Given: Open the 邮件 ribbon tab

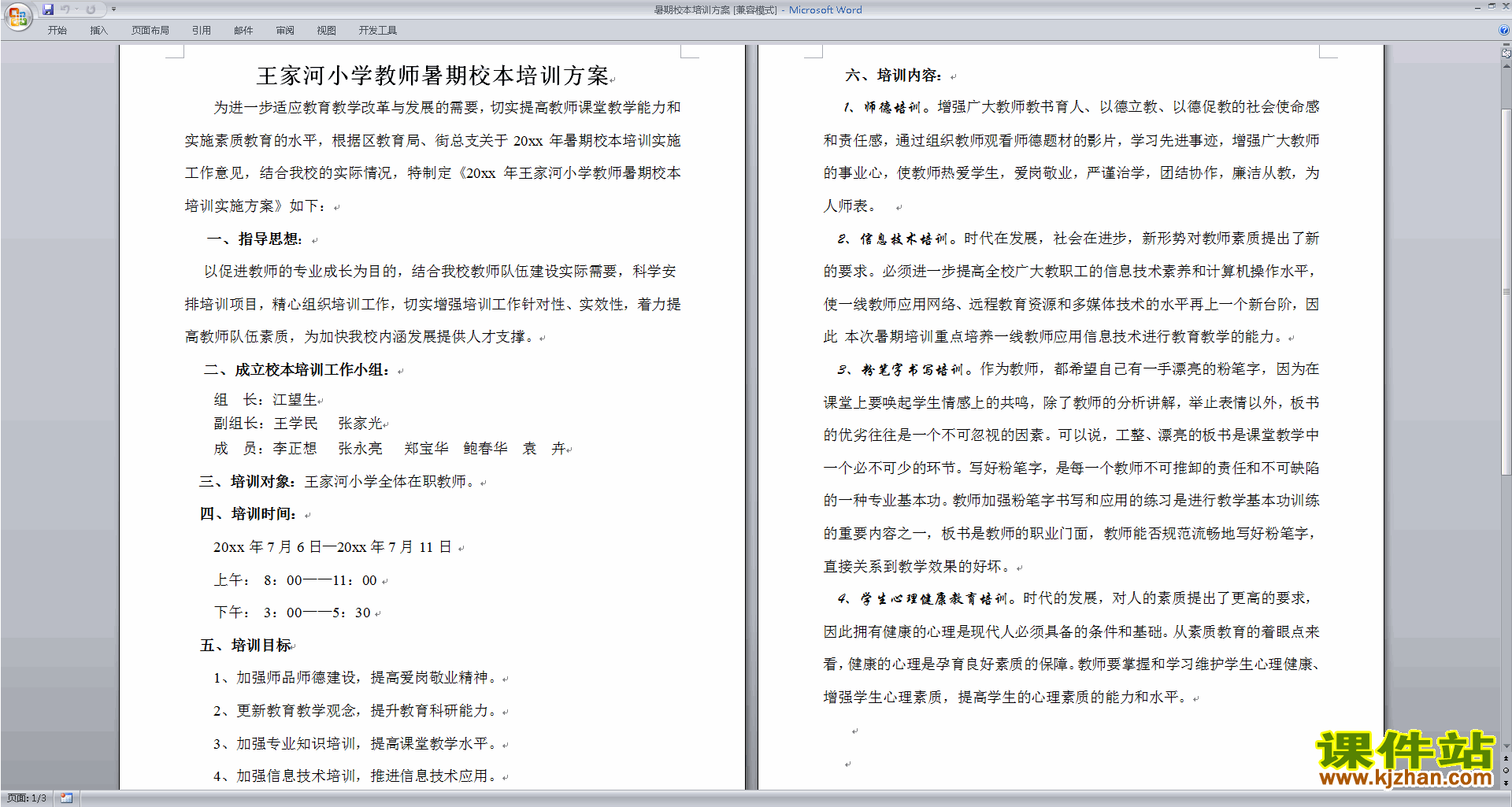Looking at the screenshot, I should click(243, 31).
